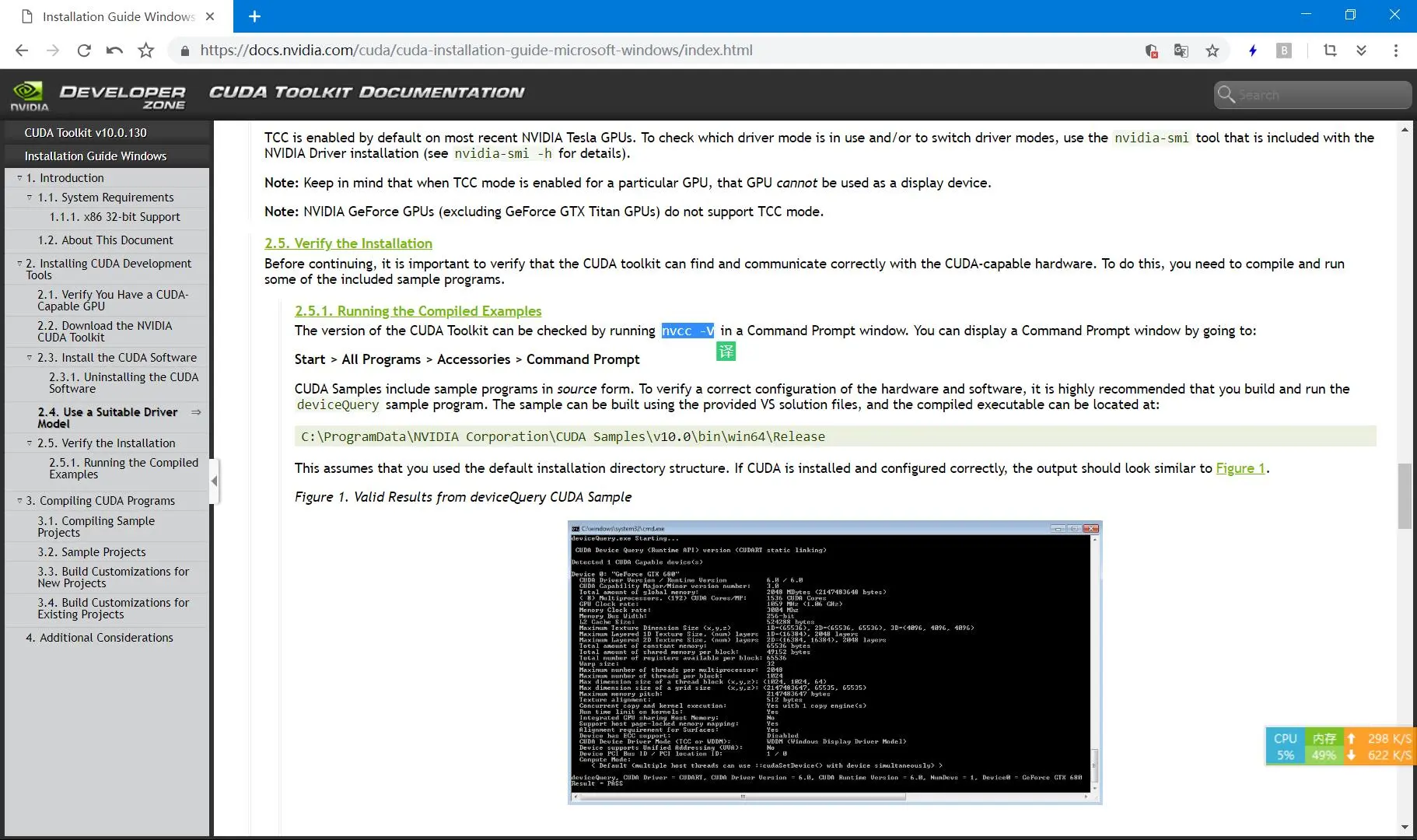Open 1.2. About This Document
This screenshot has width=1417, height=840.
click(105, 240)
